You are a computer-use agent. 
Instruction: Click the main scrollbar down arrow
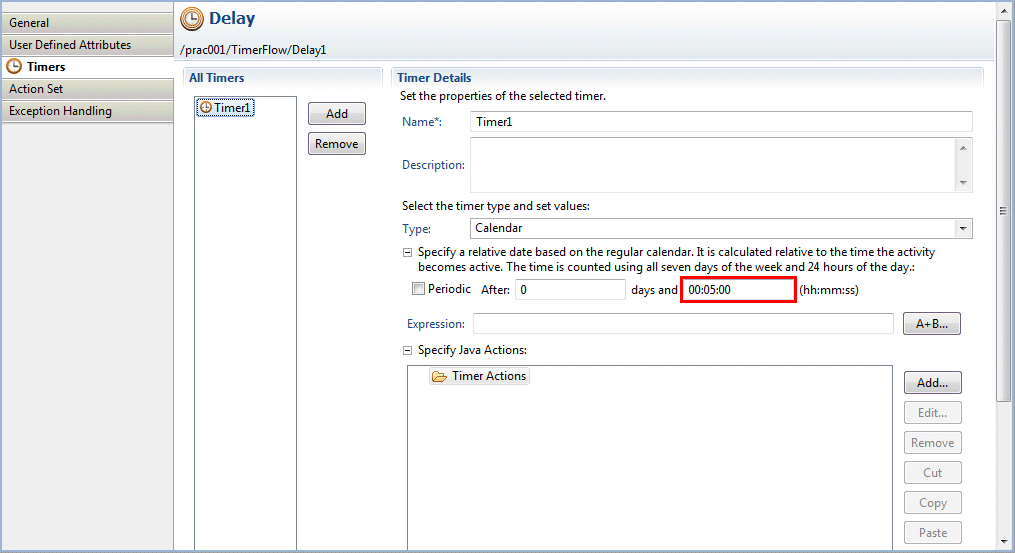coord(1003,541)
